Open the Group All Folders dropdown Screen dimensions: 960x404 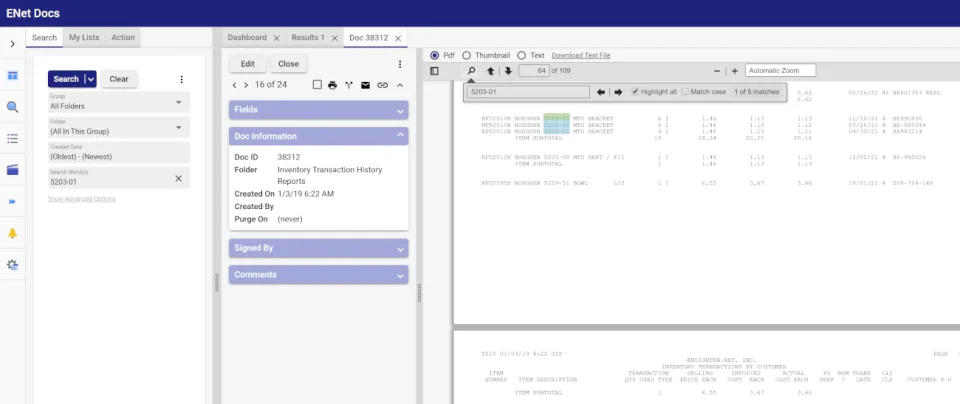(119, 102)
